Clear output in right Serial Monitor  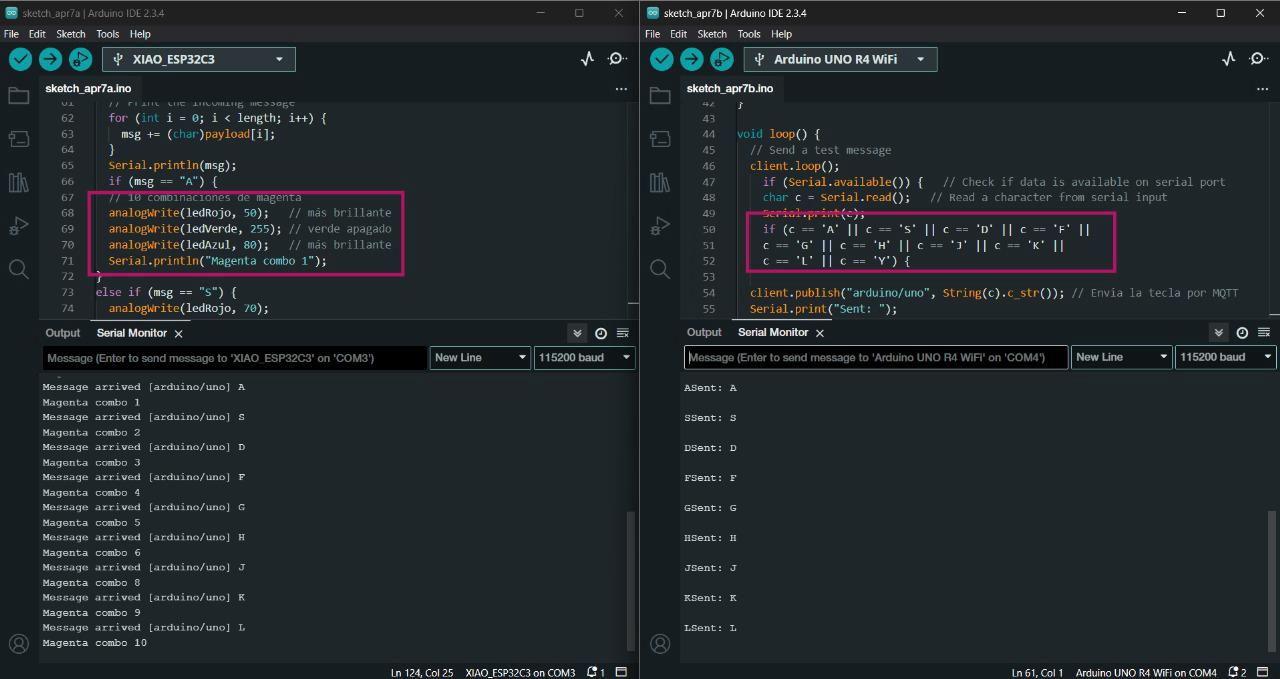click(1264, 333)
